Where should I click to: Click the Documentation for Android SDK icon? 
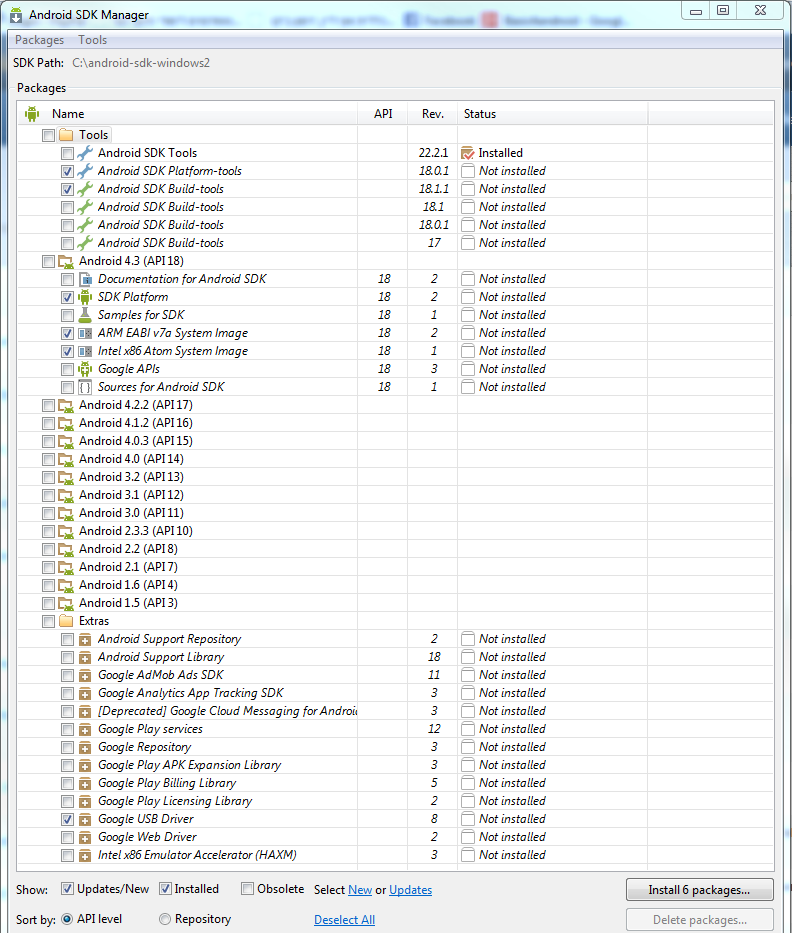click(85, 279)
